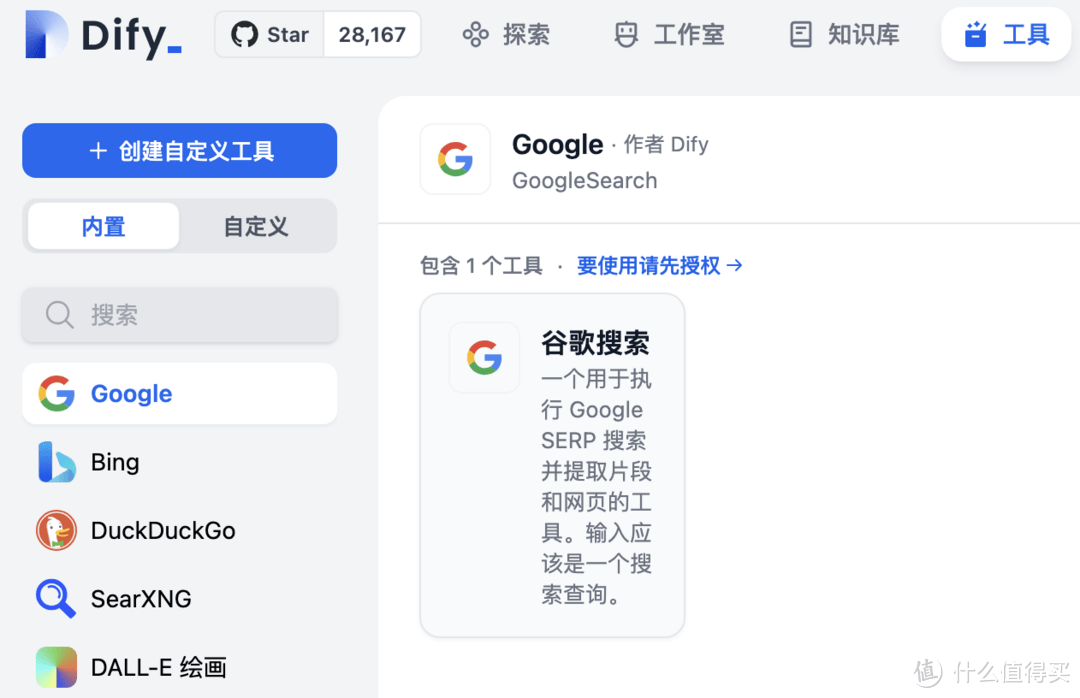The height and width of the screenshot is (698, 1080).
Task: Click the 要使用请先授权 link
Action: (x=651, y=265)
